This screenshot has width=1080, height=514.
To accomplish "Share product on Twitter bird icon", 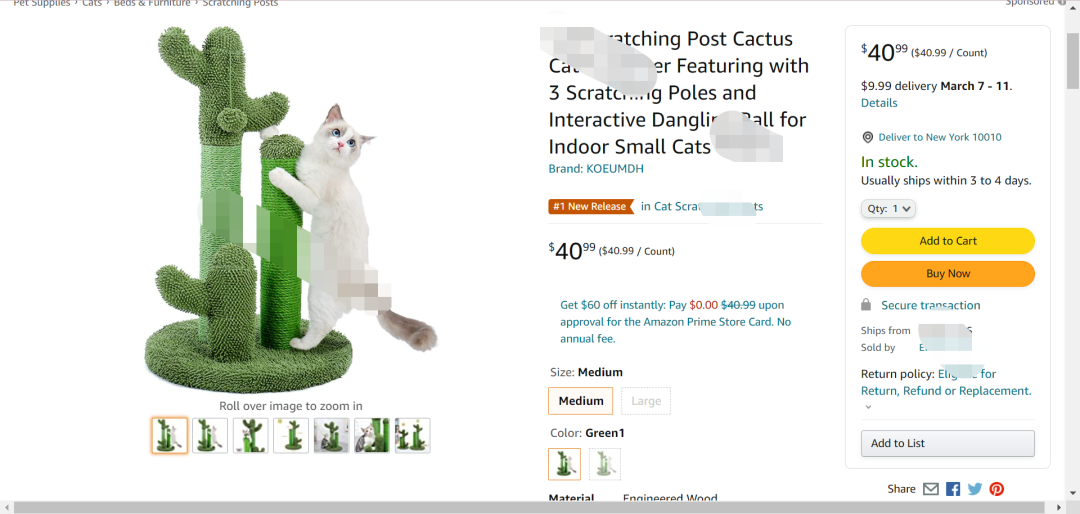I will [x=975, y=489].
